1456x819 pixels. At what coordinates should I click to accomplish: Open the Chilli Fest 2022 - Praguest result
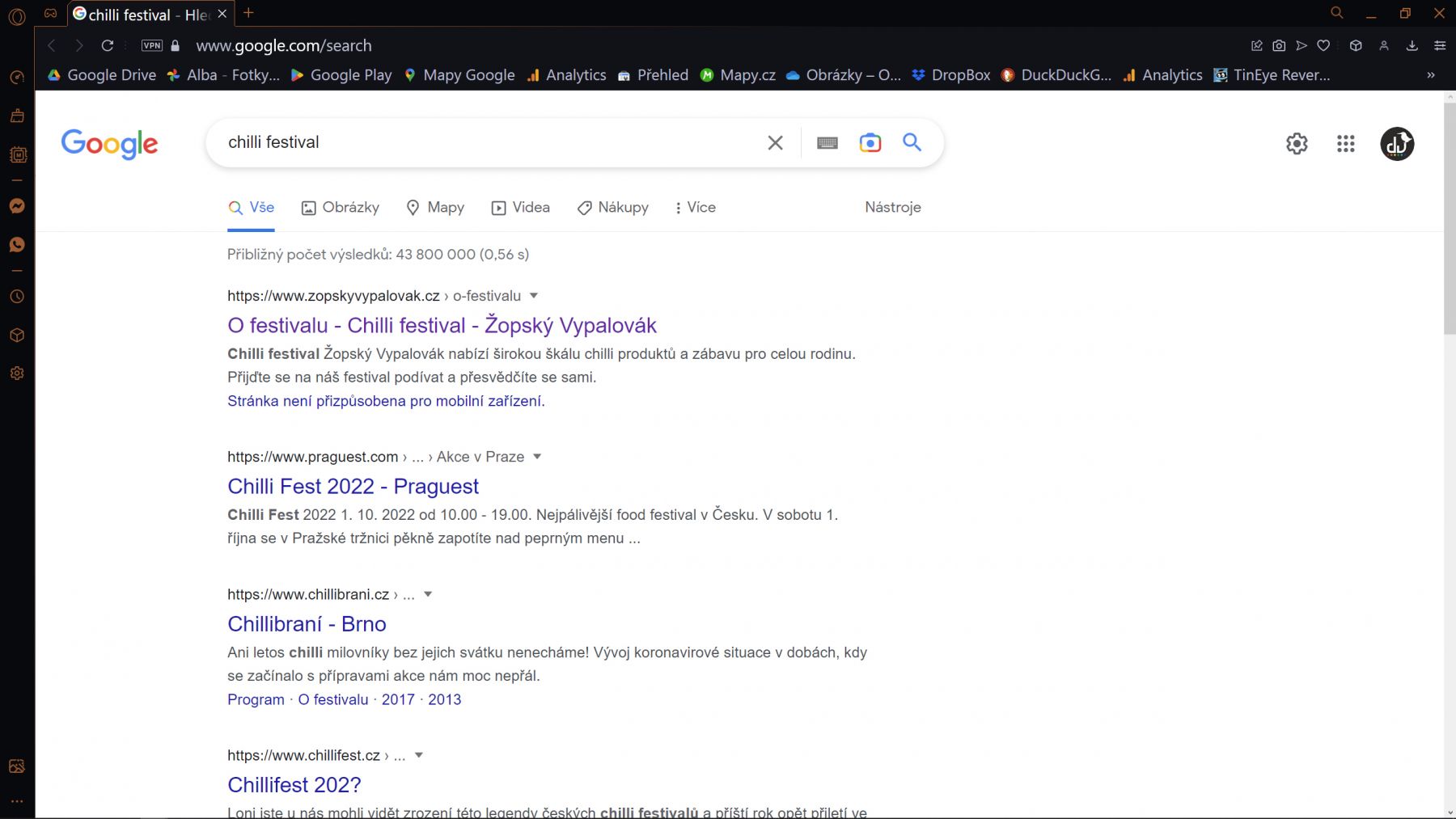(353, 487)
